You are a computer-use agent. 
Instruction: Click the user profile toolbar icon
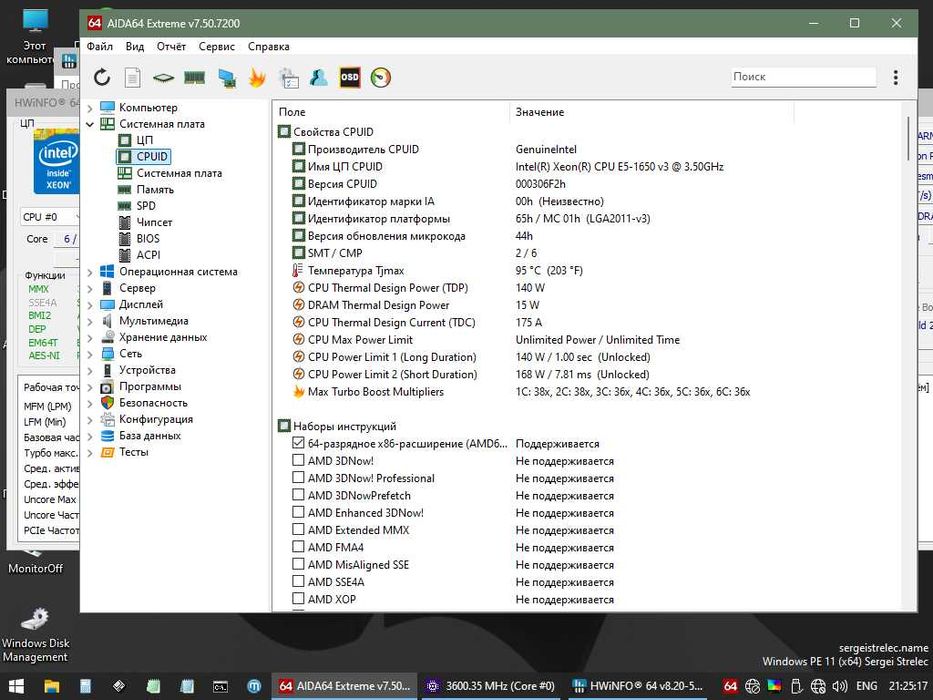(x=319, y=77)
